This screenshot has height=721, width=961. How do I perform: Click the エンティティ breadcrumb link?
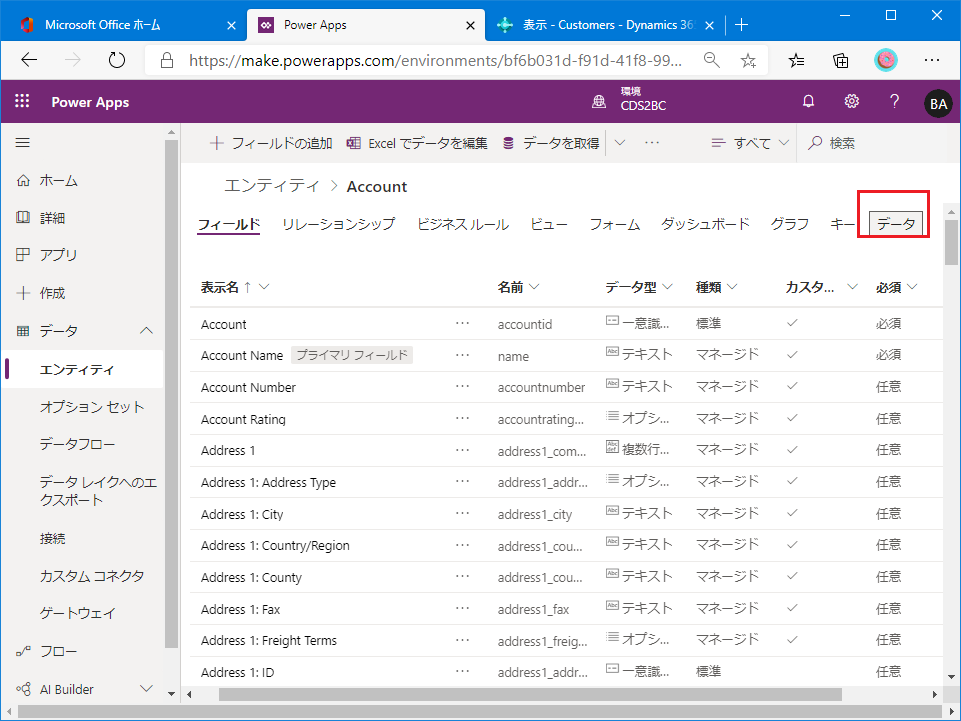coord(271,186)
